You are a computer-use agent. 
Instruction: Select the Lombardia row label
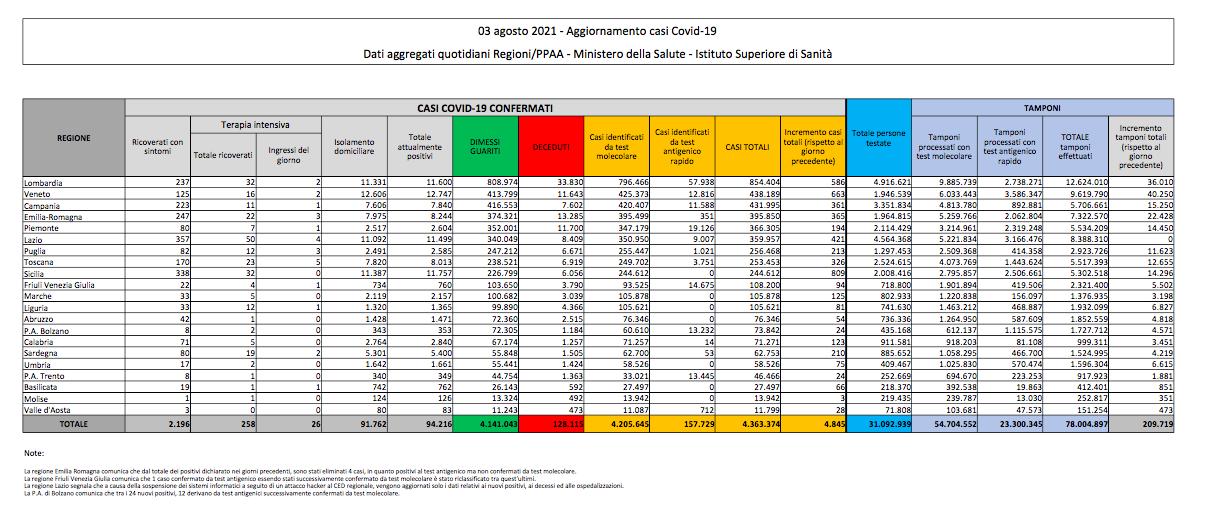click(45, 183)
